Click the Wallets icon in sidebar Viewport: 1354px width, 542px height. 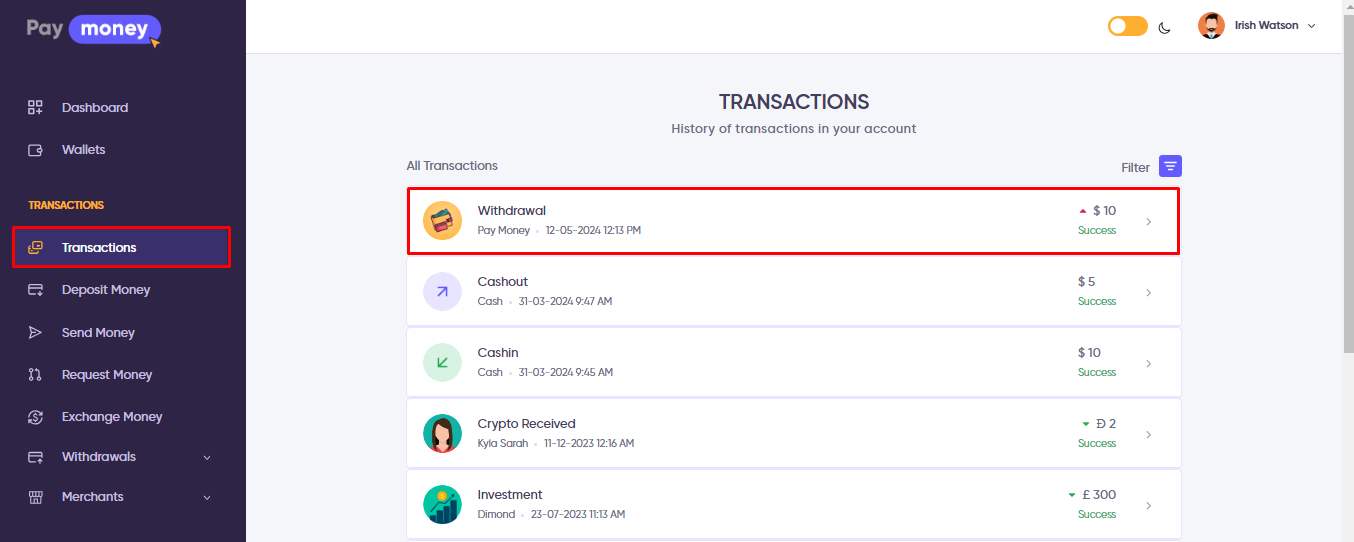pyautogui.click(x=35, y=150)
